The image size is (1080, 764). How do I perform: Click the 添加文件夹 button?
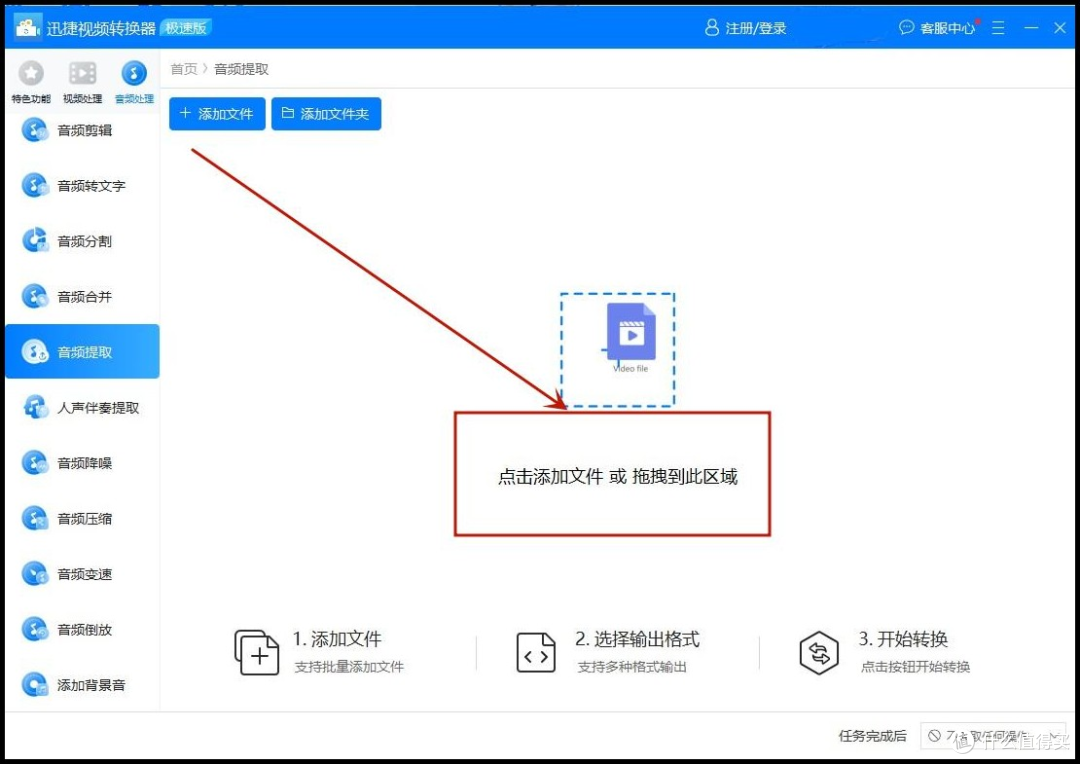326,114
